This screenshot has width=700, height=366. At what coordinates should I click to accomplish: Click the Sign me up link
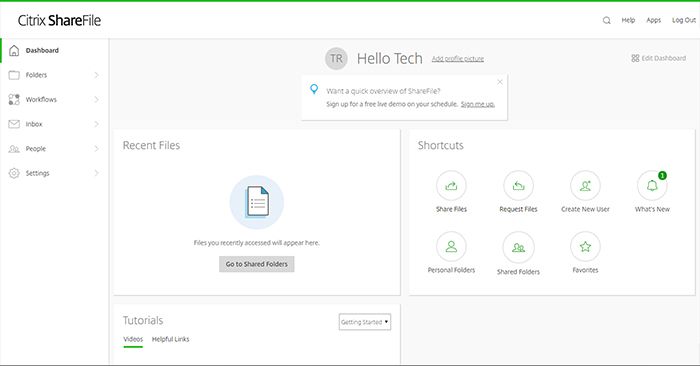click(478, 104)
